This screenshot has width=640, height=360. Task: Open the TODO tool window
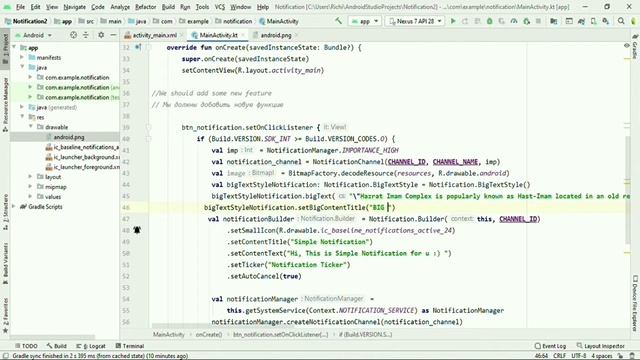[x=26, y=346]
